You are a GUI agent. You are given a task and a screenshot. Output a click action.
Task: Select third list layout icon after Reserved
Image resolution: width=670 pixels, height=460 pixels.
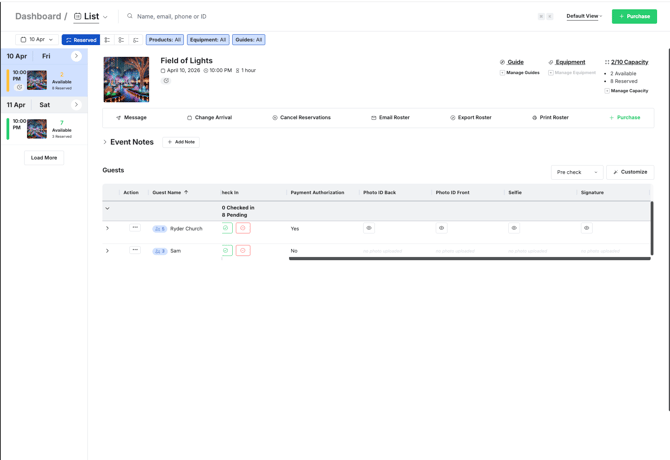point(121,40)
